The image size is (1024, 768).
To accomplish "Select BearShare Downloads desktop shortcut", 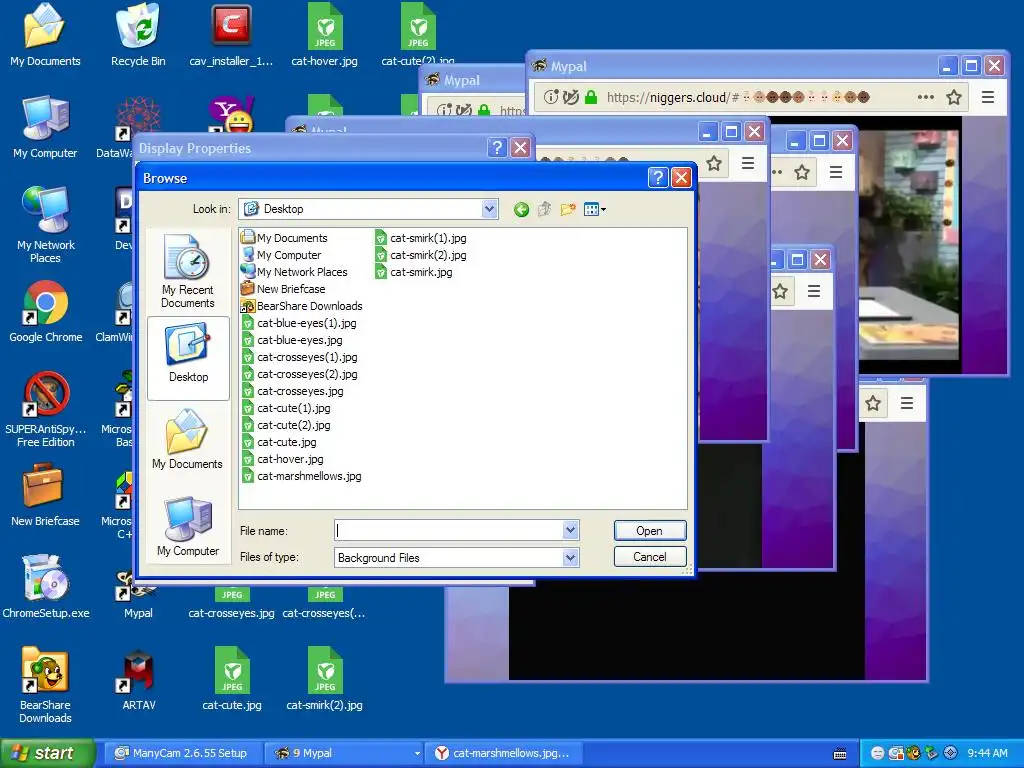I will click(x=45, y=685).
